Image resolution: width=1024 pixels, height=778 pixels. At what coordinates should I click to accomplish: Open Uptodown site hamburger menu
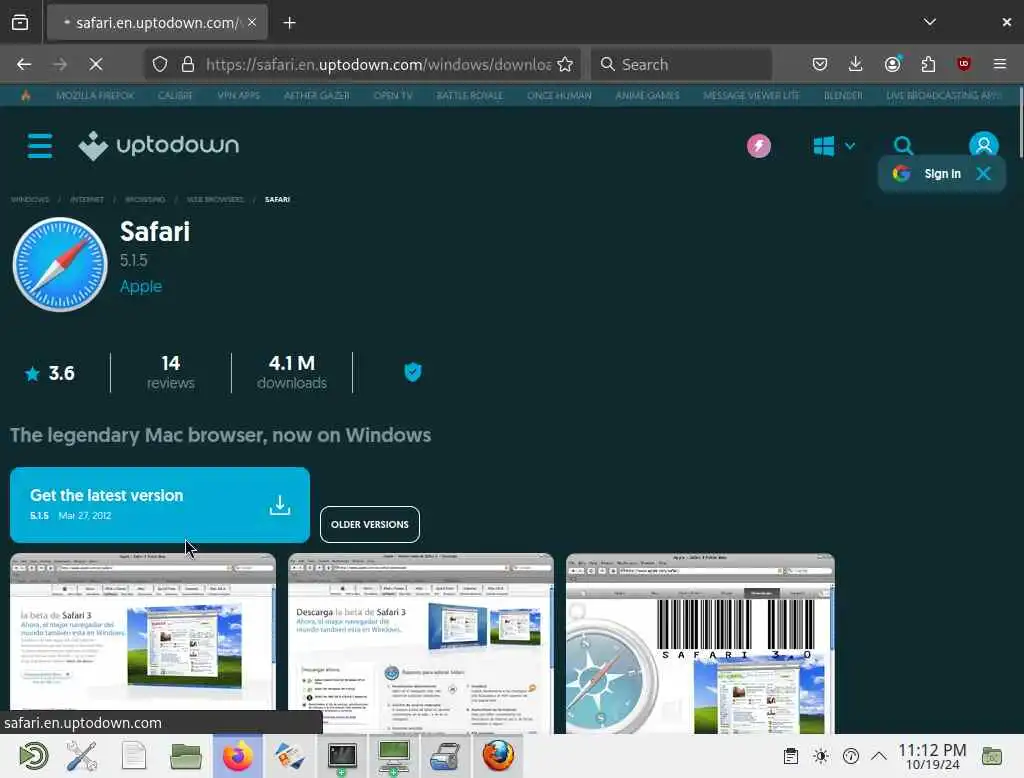point(40,145)
